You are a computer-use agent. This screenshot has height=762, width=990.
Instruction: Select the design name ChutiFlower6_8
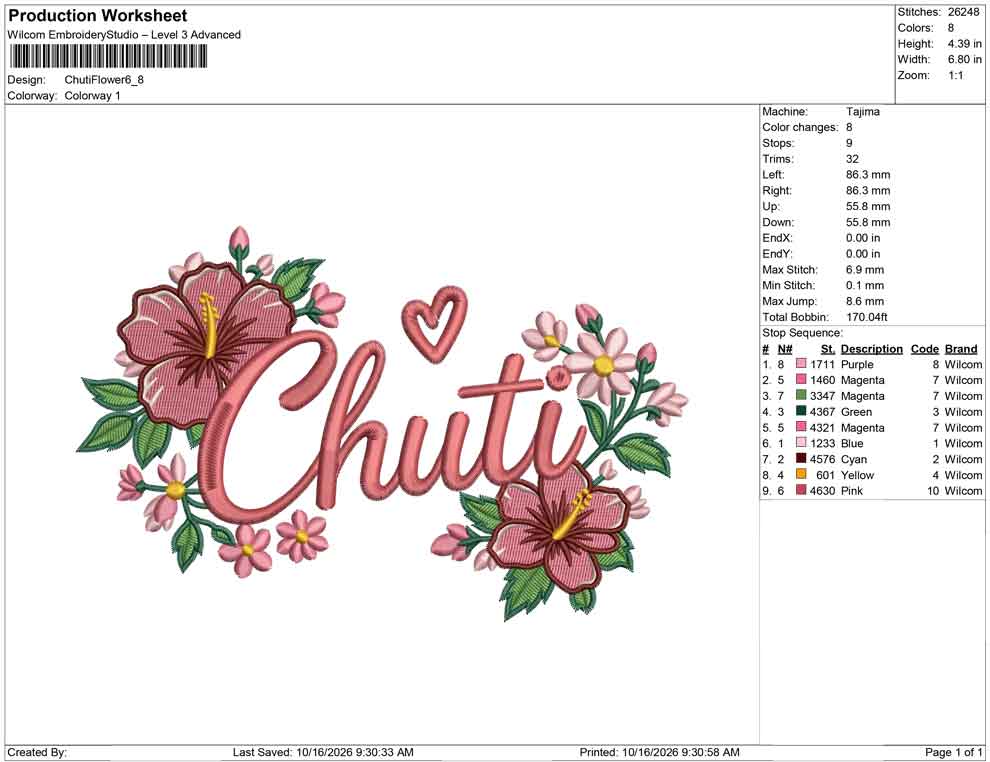pos(104,80)
